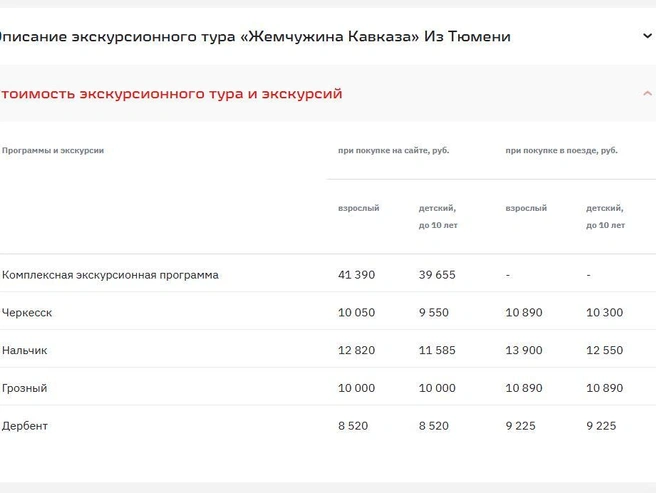Open the «Жемчужина Кавказа» description heading
Viewport: 656px width, 493px height.
(255, 36)
